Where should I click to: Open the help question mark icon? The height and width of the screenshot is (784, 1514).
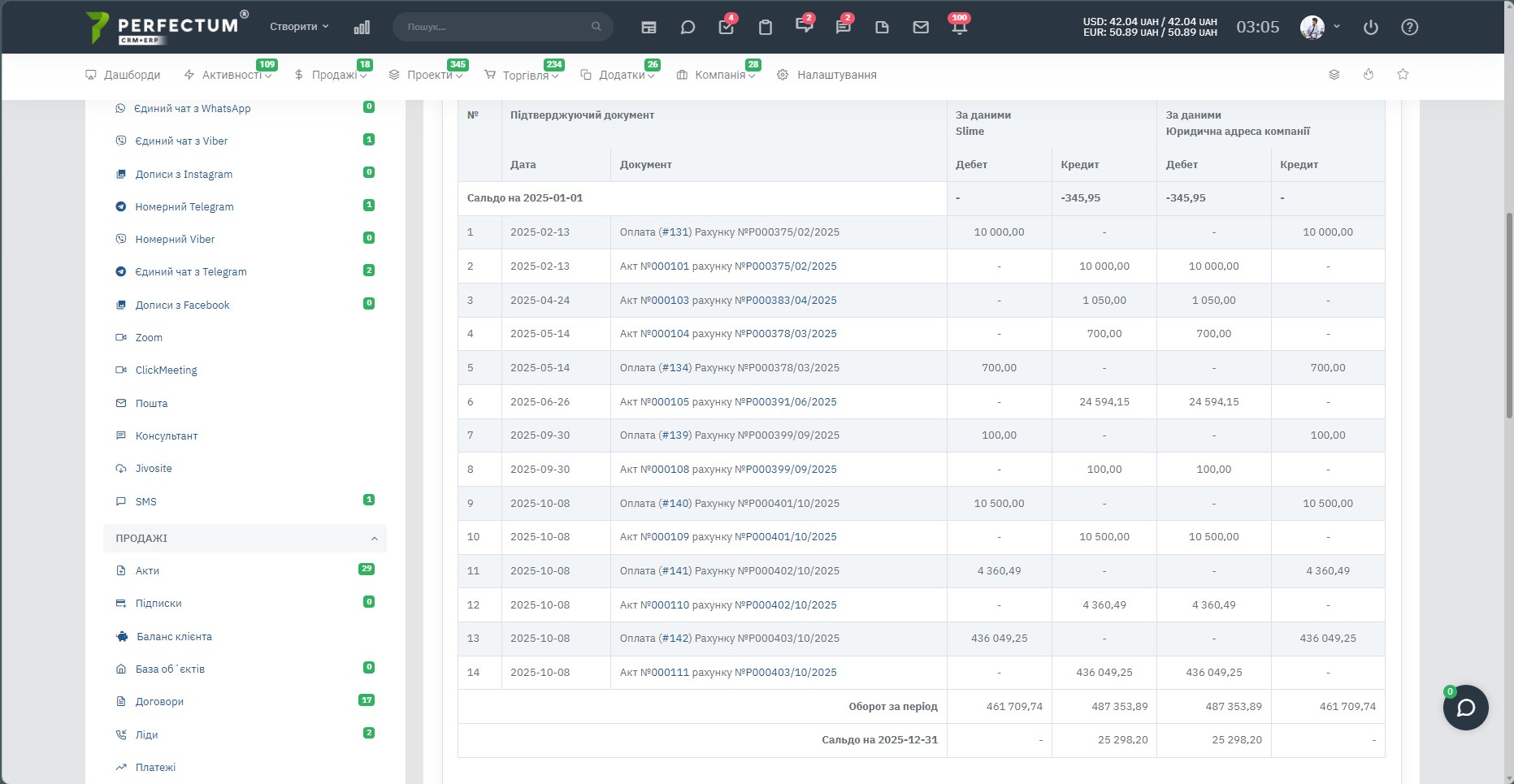[x=1410, y=27]
